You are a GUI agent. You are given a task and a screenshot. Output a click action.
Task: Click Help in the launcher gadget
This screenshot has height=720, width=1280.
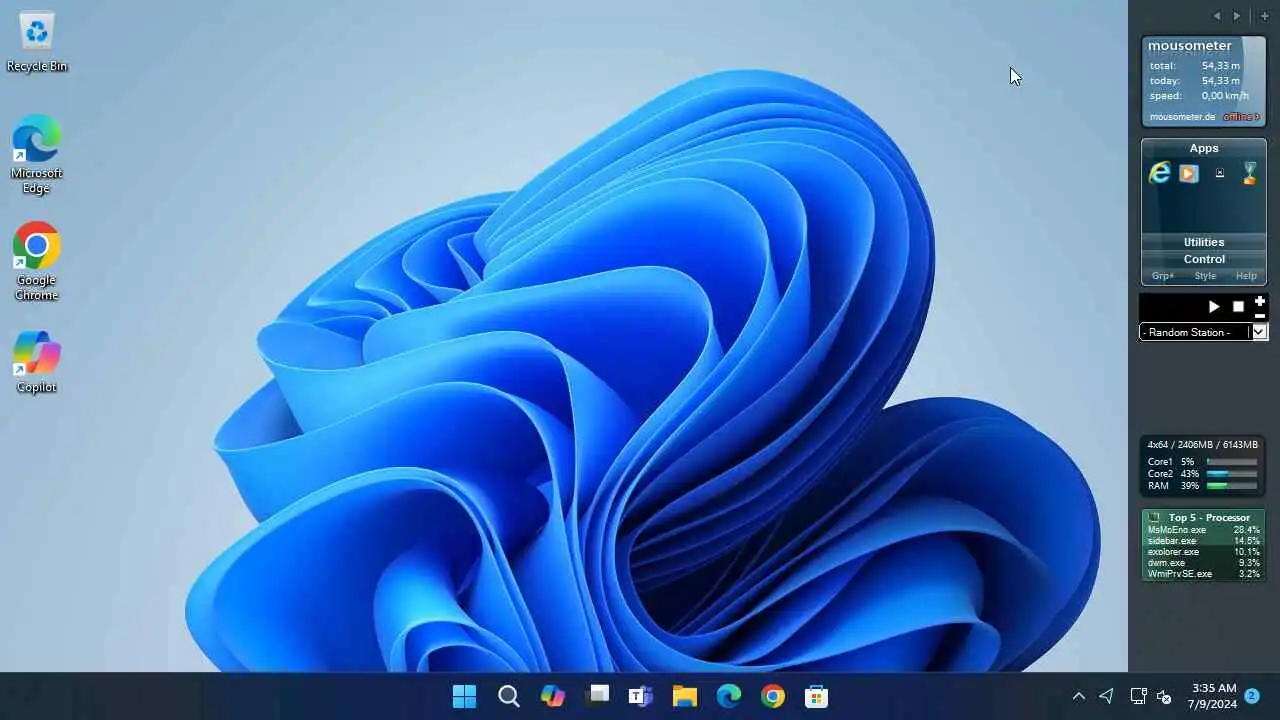coord(1246,276)
